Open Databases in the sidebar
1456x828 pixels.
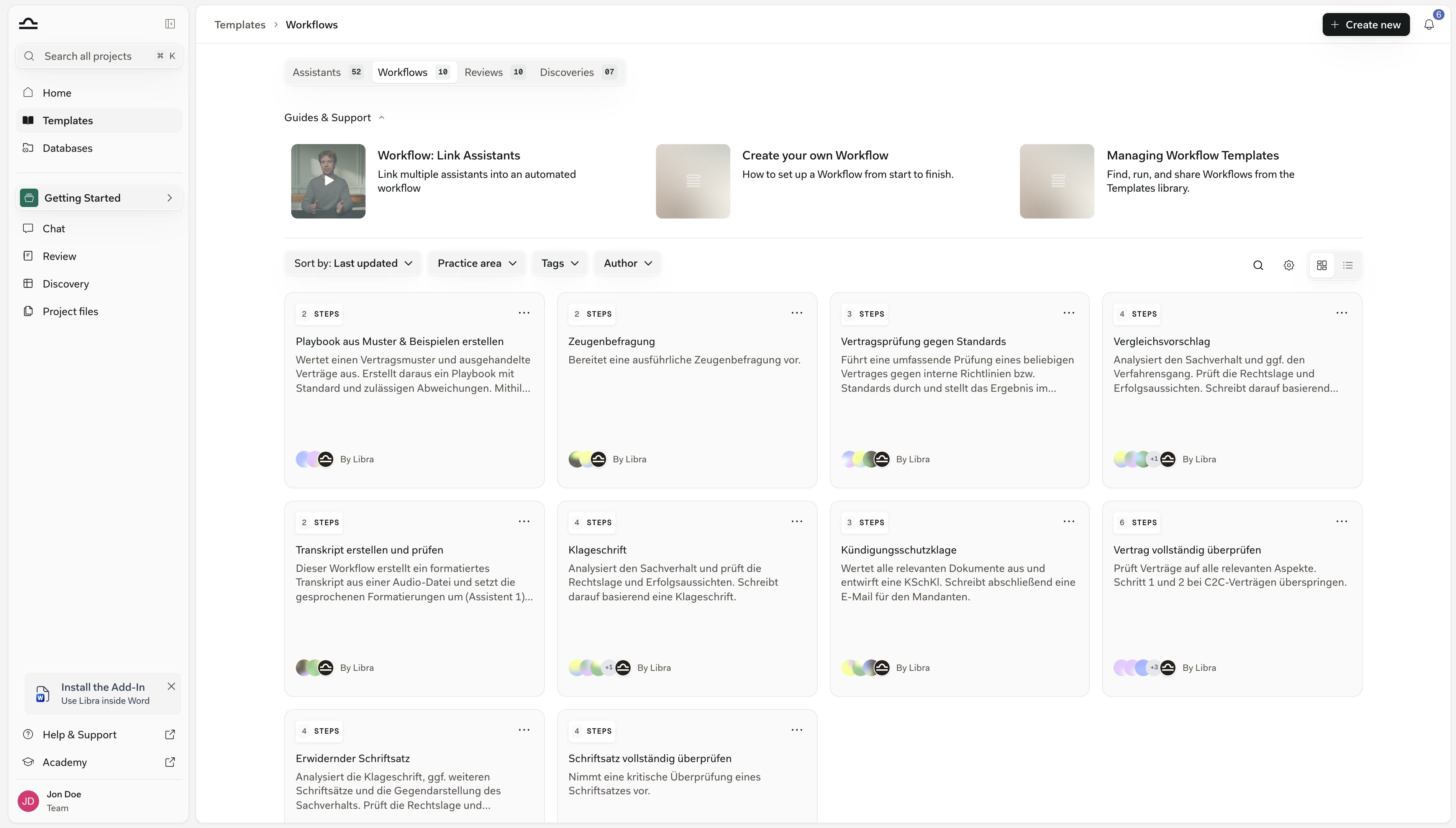tap(99, 148)
